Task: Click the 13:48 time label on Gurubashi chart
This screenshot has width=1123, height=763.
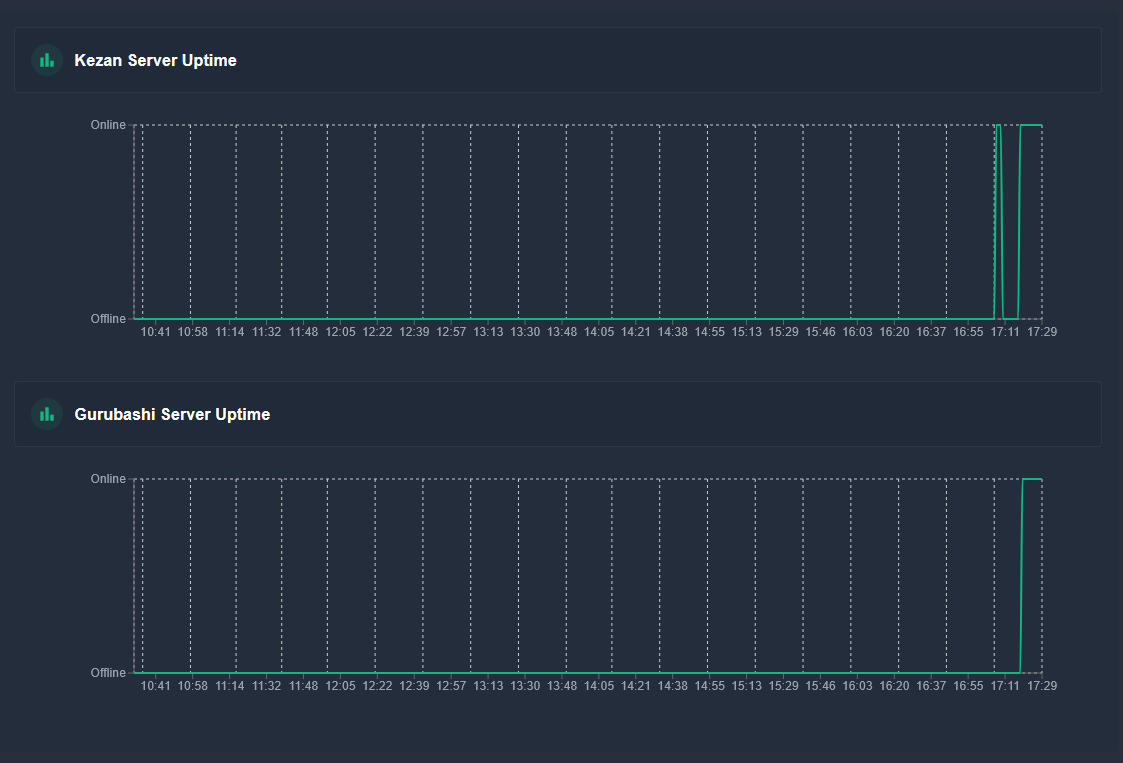Action: pos(562,686)
